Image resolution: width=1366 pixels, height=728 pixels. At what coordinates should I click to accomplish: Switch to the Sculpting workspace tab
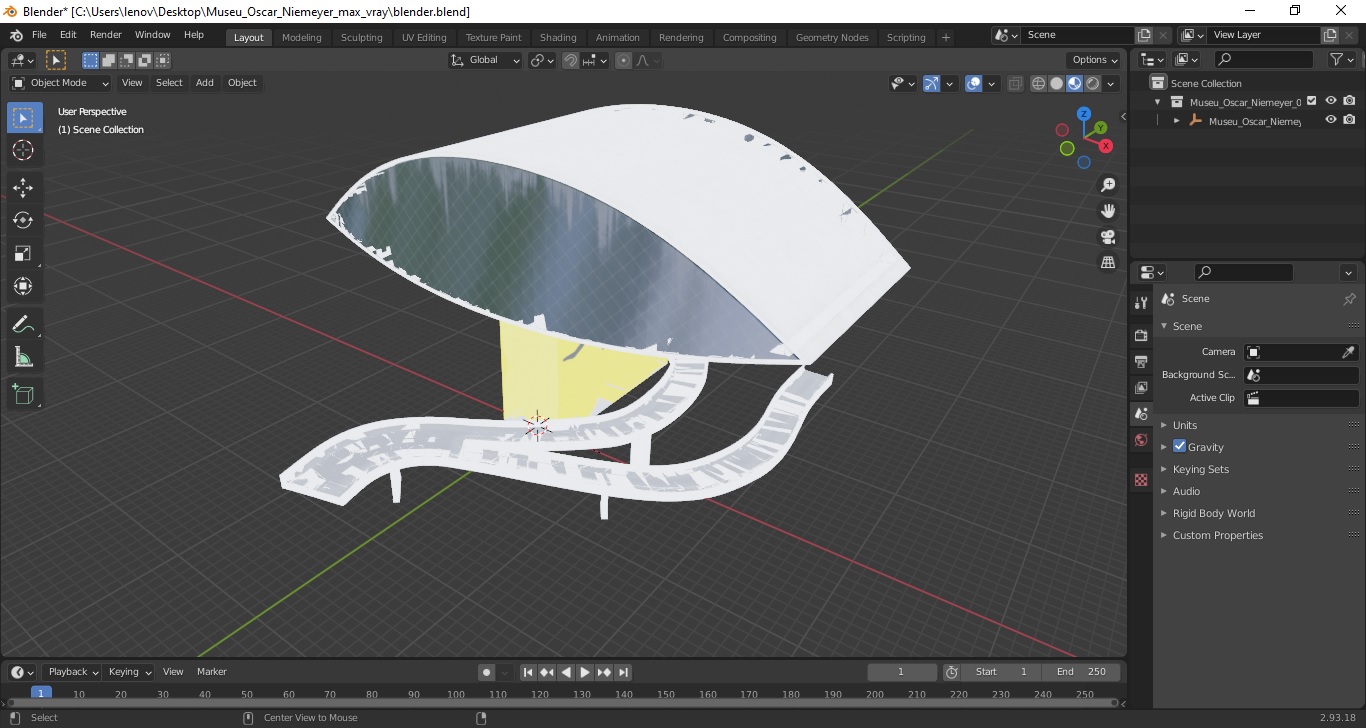[362, 38]
